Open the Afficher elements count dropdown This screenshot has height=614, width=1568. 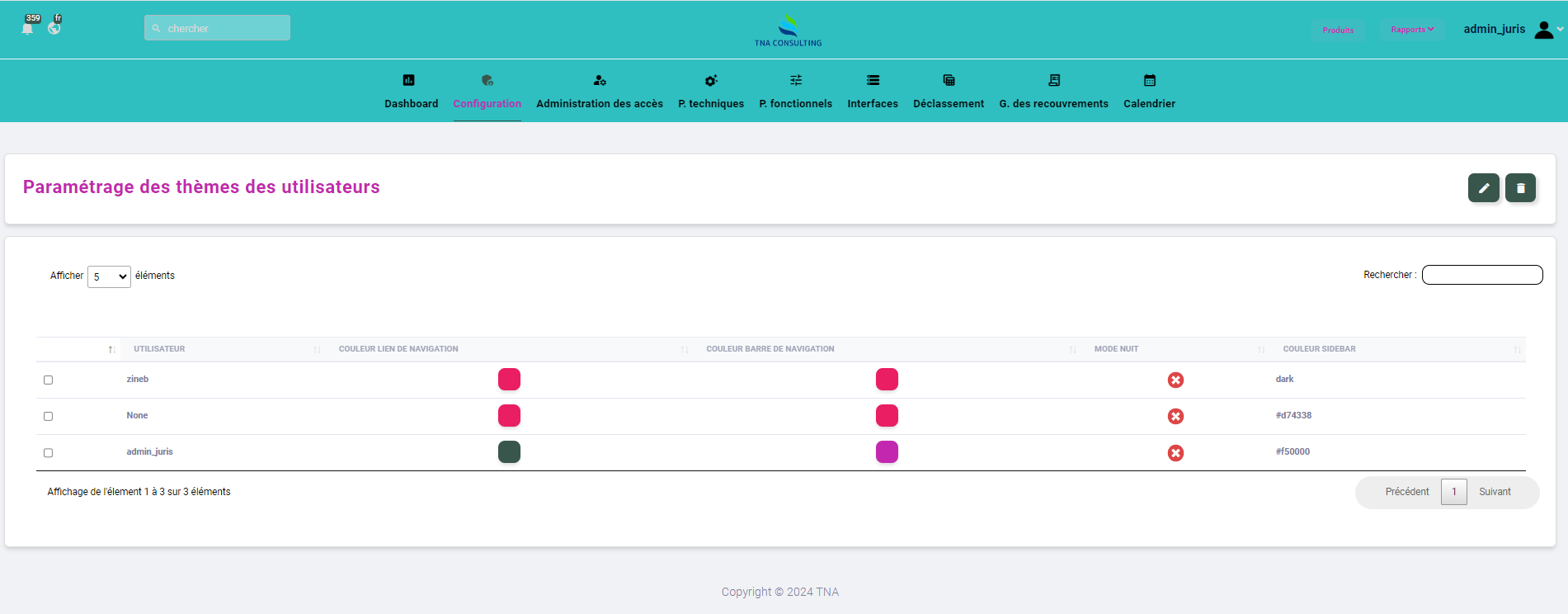click(109, 276)
